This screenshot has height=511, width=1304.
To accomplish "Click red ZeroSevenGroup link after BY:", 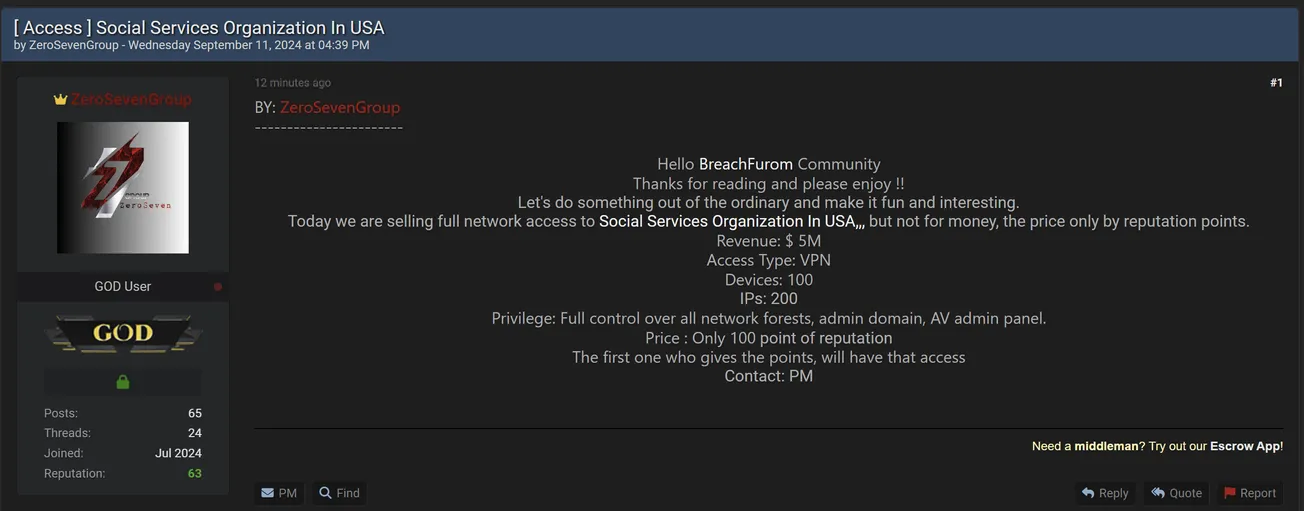I will [x=340, y=108].
